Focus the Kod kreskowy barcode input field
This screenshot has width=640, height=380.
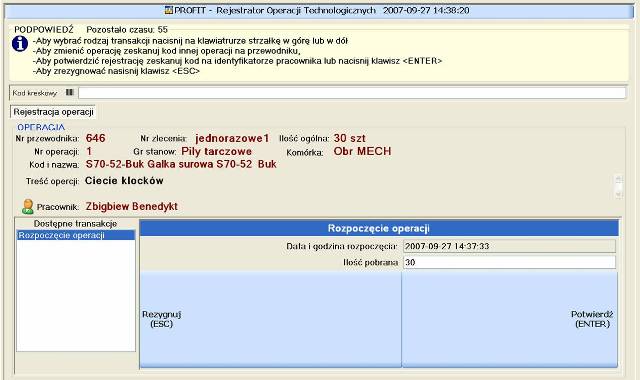(352, 93)
